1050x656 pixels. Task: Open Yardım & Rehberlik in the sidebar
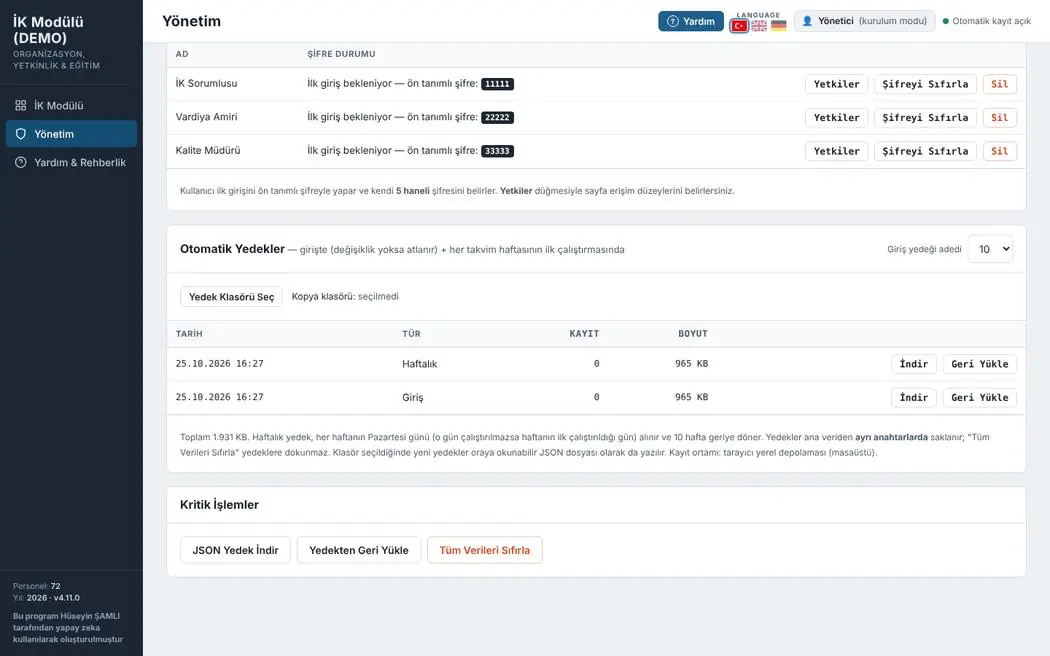tap(71, 162)
